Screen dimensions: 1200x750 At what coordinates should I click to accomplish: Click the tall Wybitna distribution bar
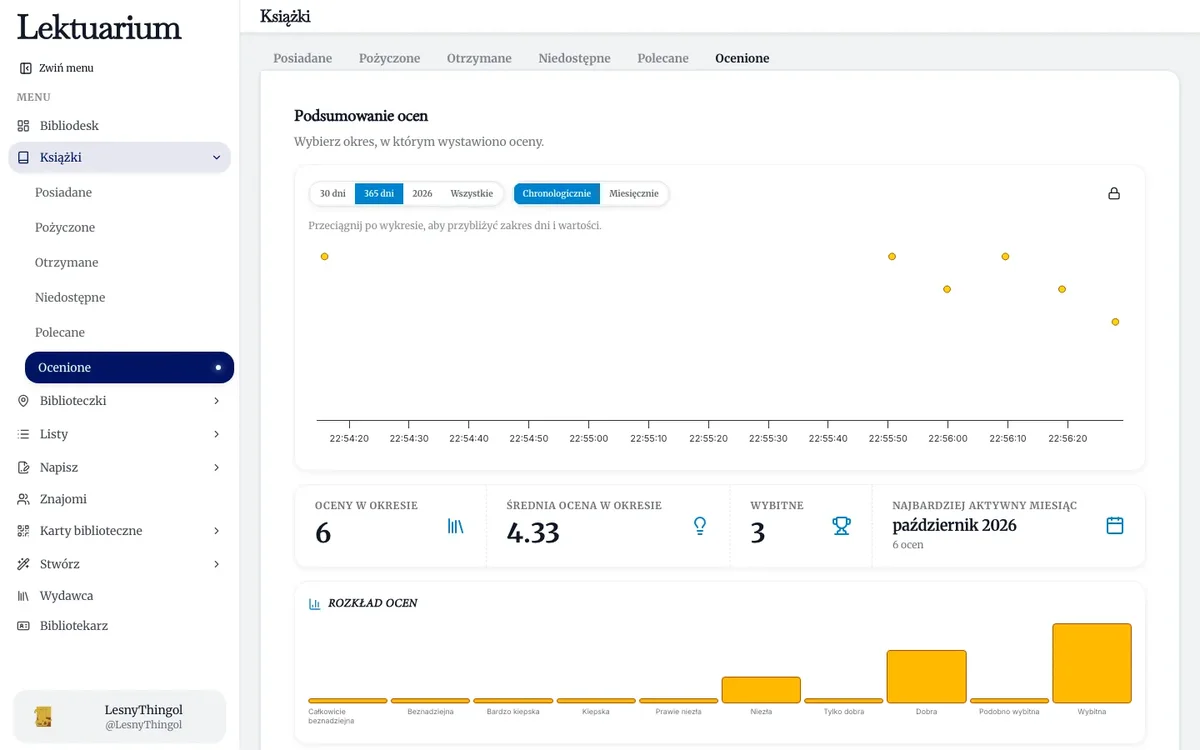coord(1092,663)
